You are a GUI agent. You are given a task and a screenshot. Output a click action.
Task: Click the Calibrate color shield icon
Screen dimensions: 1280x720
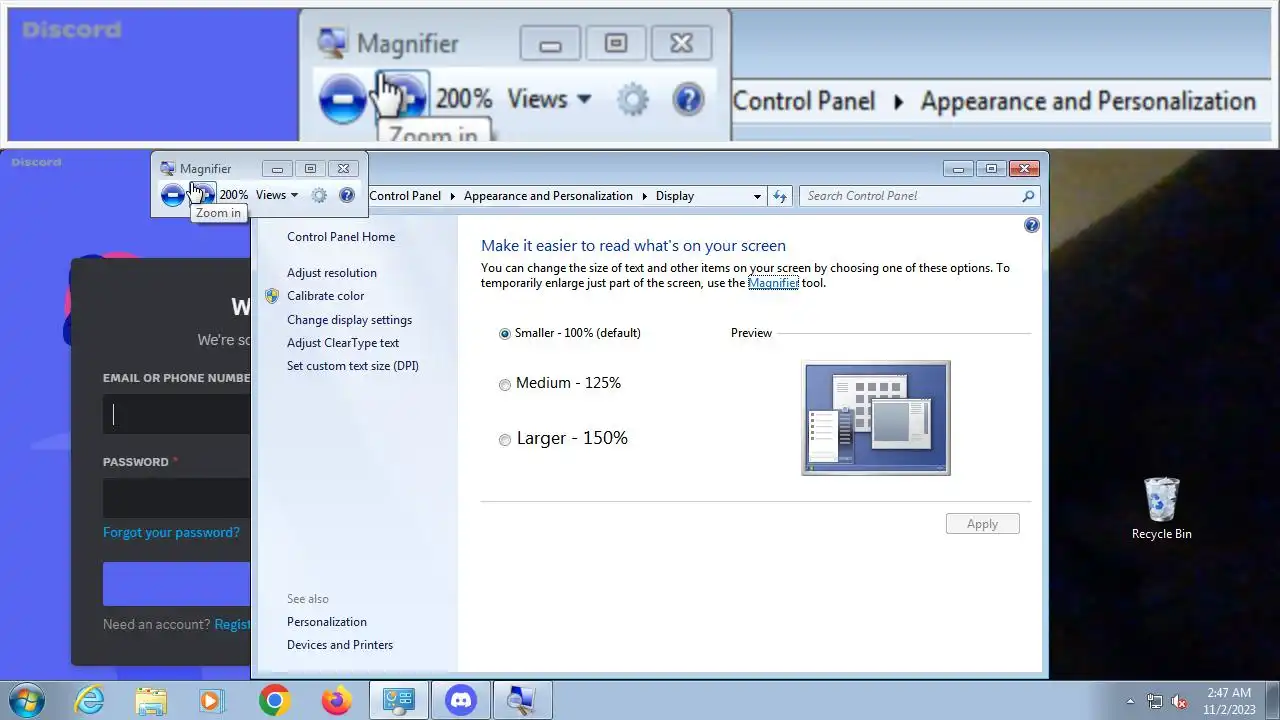click(272, 296)
